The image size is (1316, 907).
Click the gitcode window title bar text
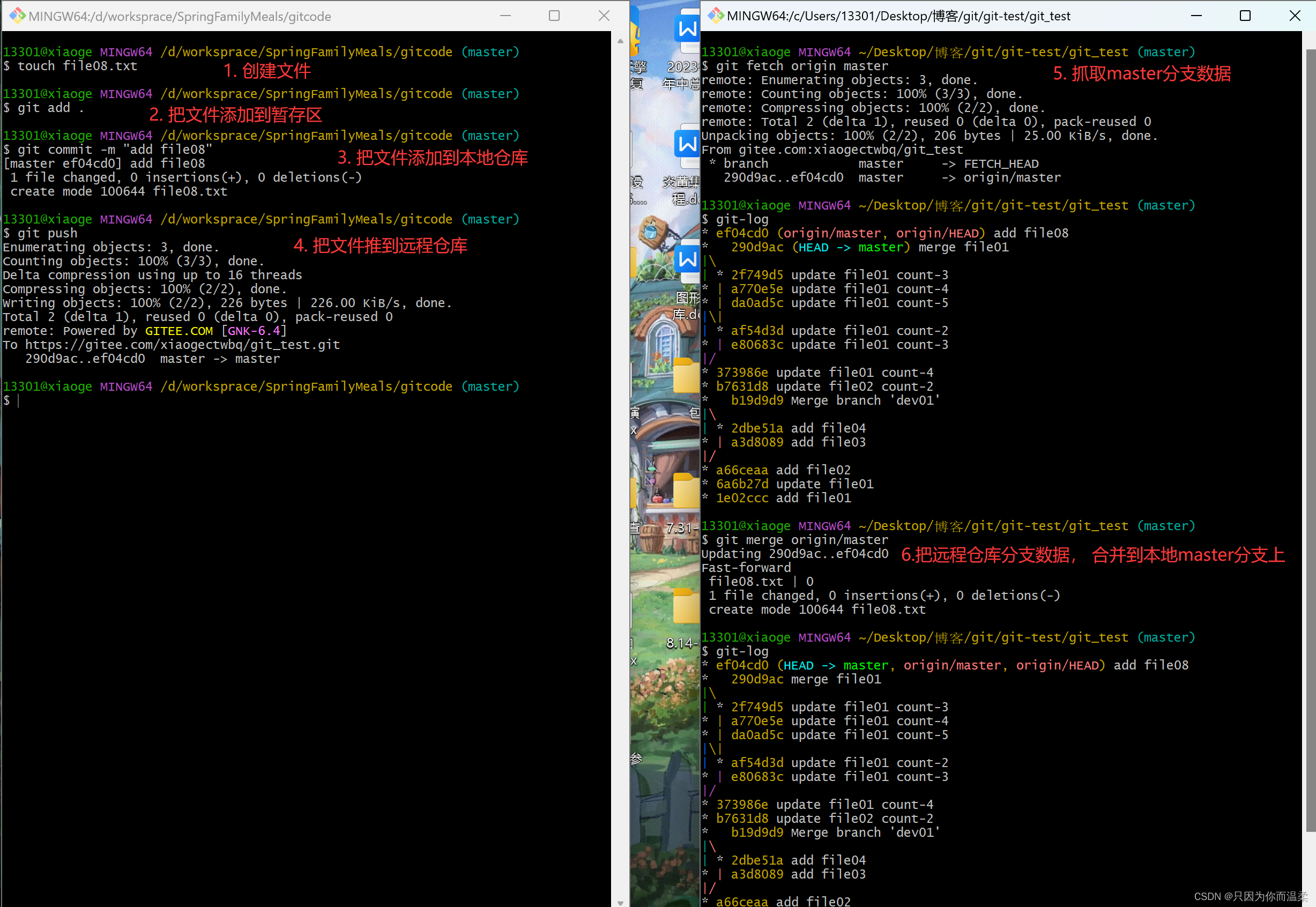pyautogui.click(x=180, y=17)
